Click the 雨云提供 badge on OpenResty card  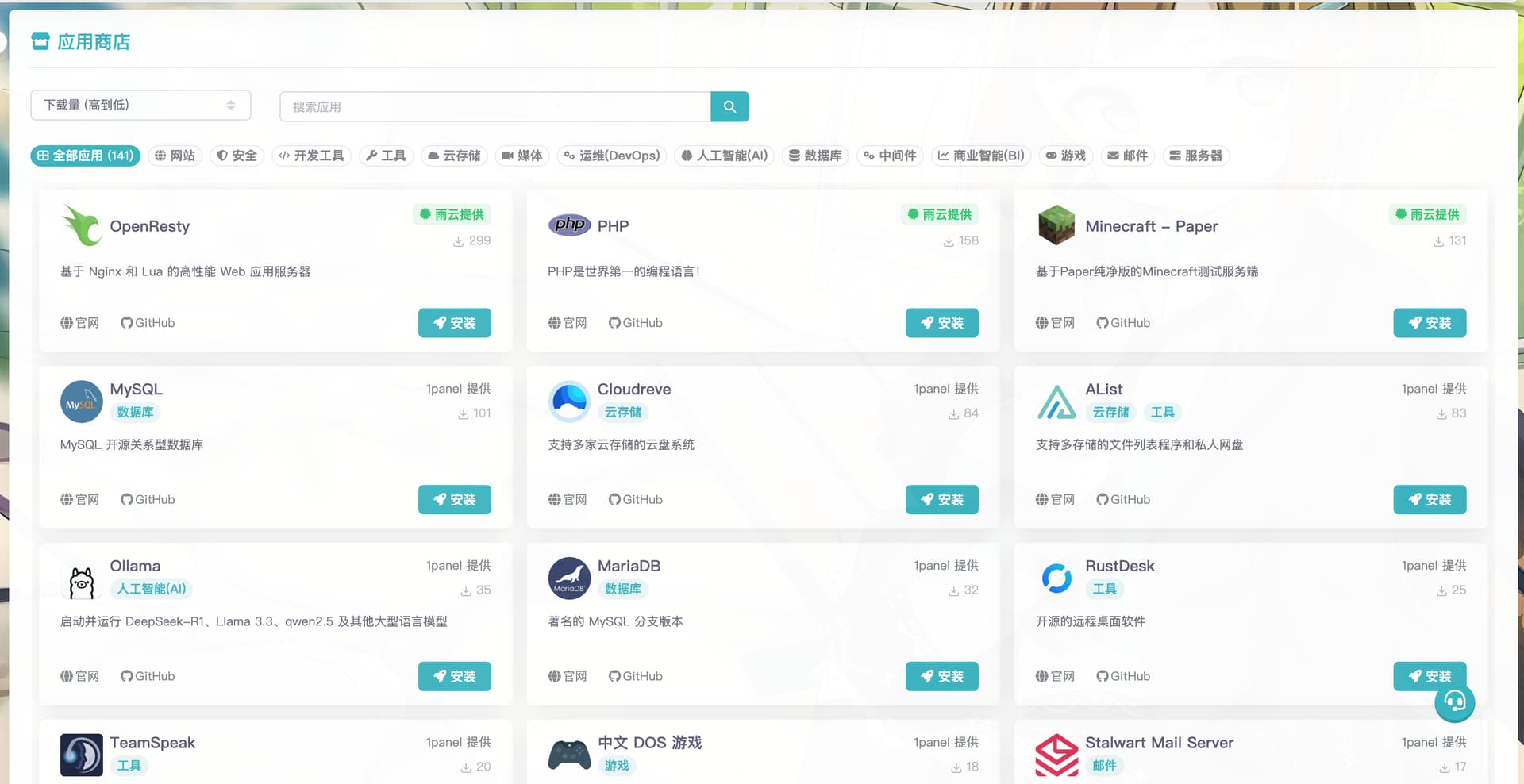click(x=452, y=214)
